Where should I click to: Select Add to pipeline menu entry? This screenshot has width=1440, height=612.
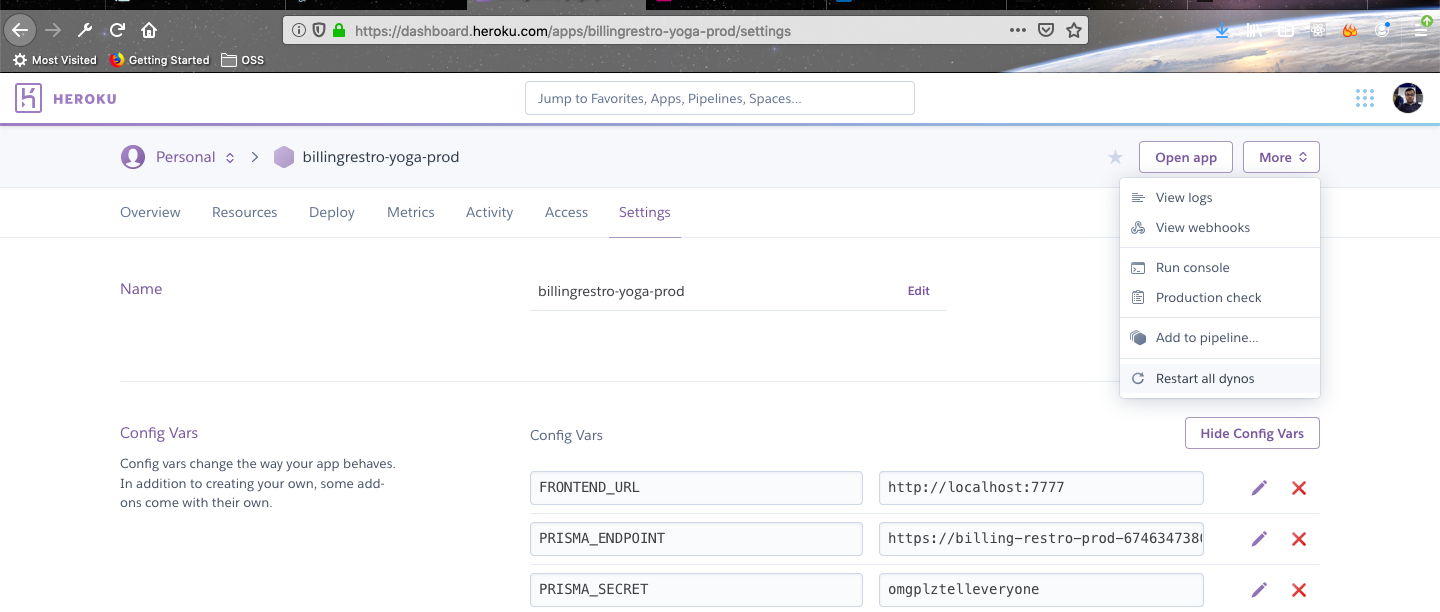coord(1220,338)
